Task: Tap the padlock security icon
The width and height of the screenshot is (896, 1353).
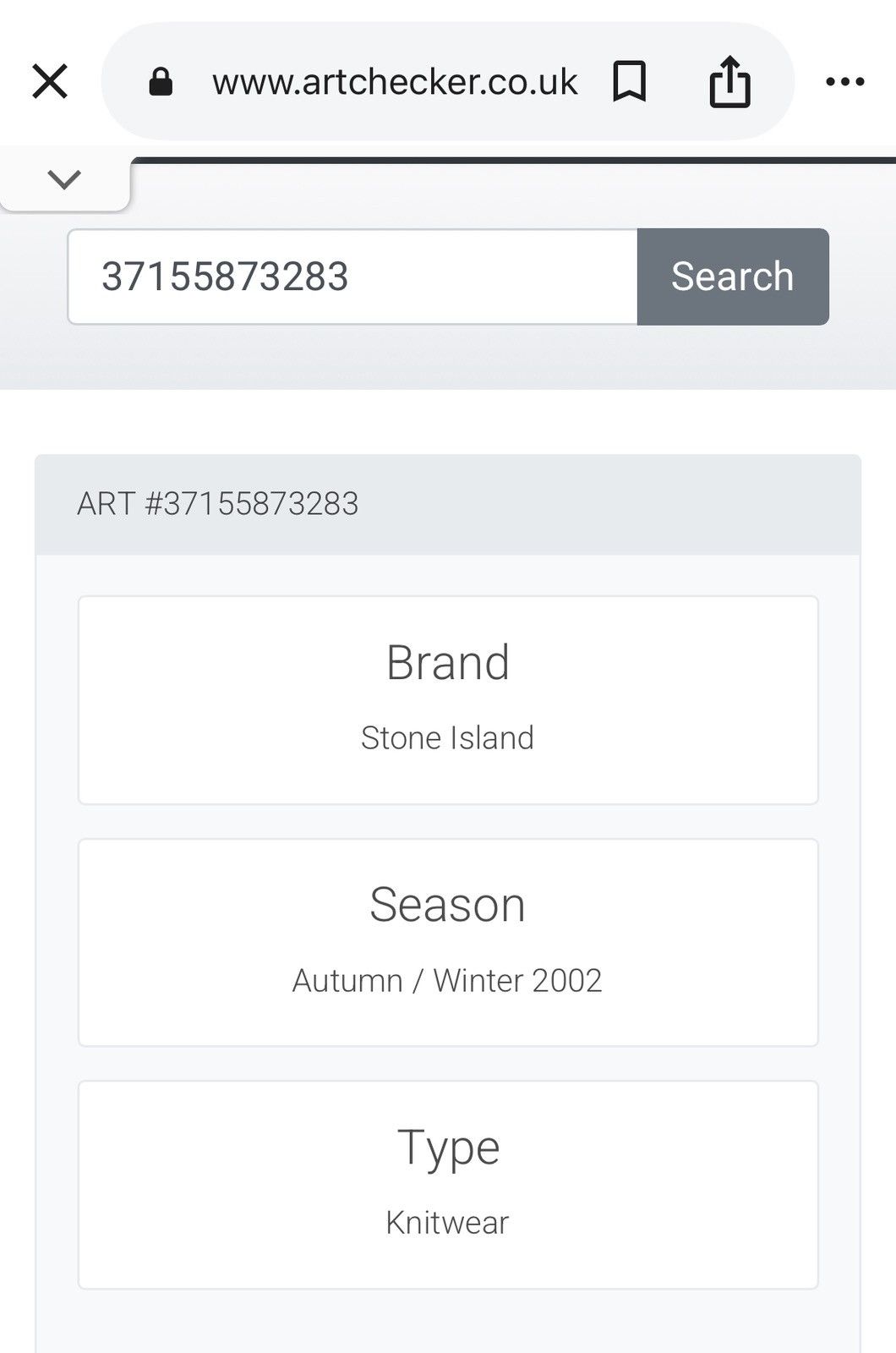Action: tap(161, 82)
